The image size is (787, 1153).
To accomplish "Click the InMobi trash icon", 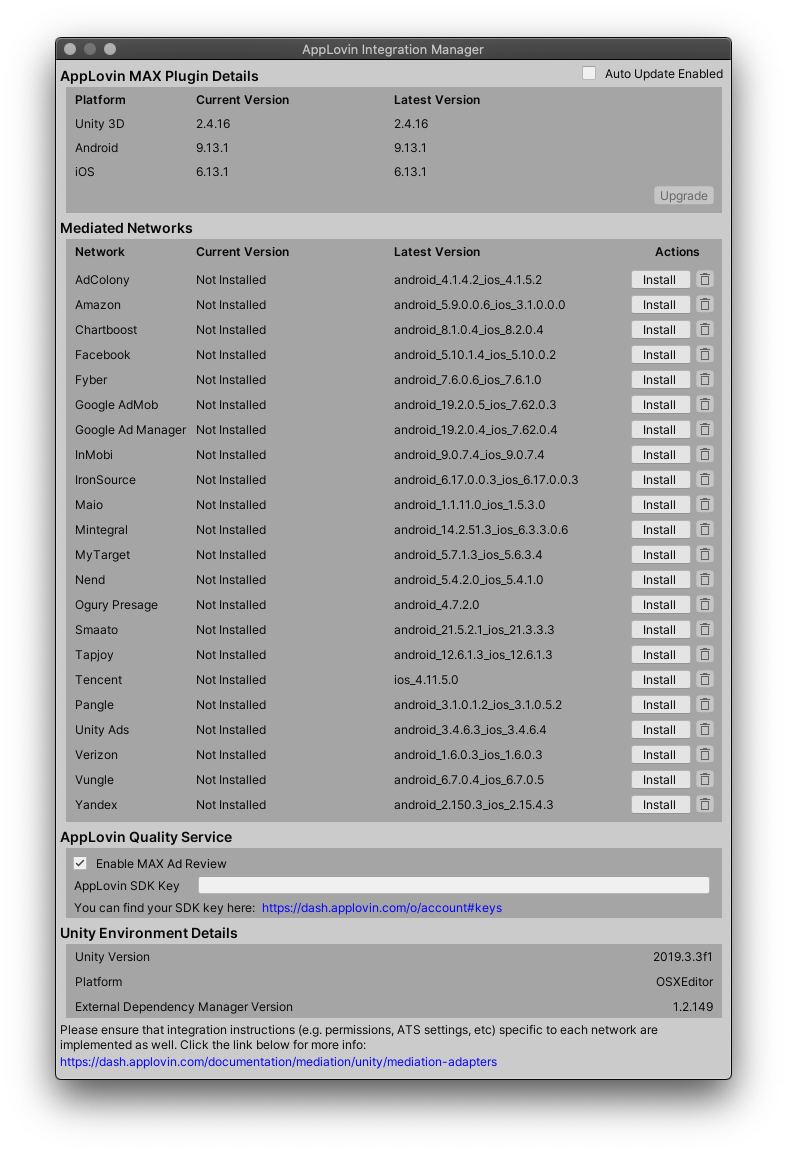I will (x=705, y=454).
